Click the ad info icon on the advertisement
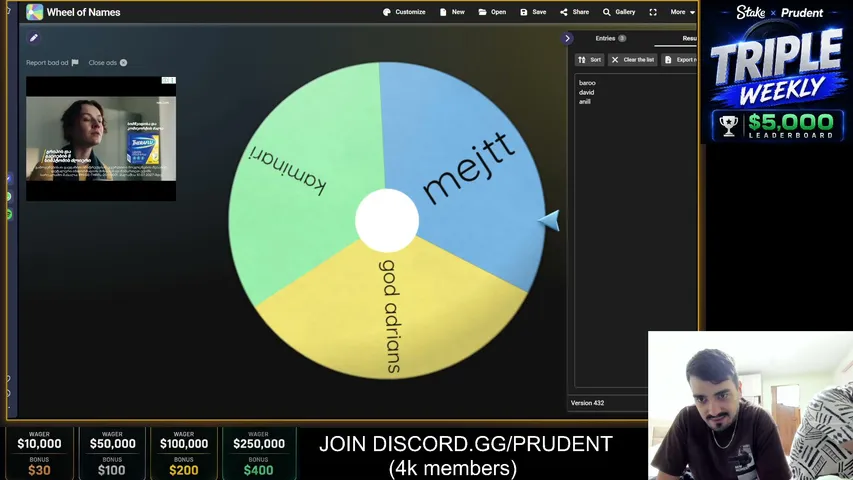Image resolution: width=853 pixels, height=480 pixels. tap(169, 81)
